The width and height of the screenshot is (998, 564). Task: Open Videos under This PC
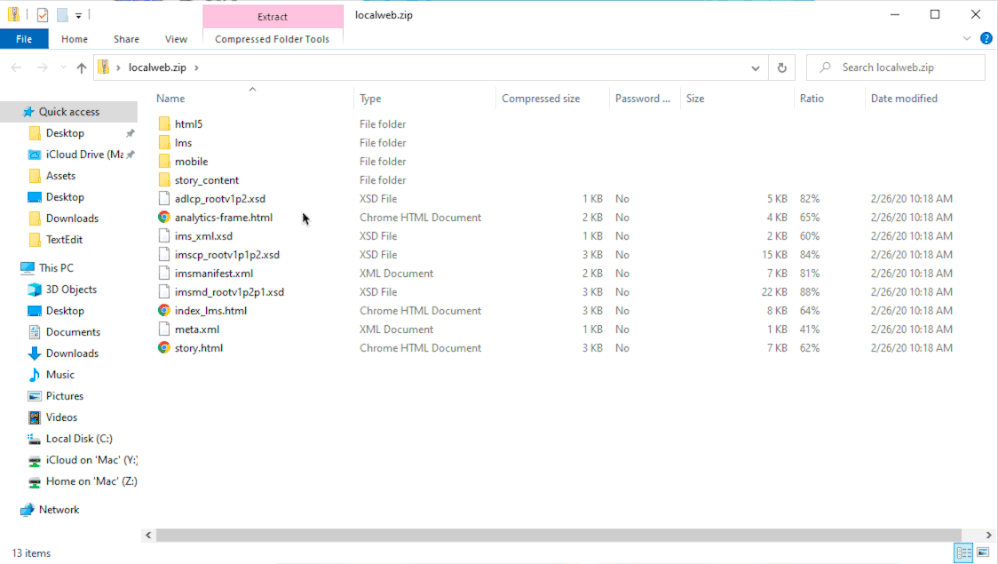[x=61, y=418]
